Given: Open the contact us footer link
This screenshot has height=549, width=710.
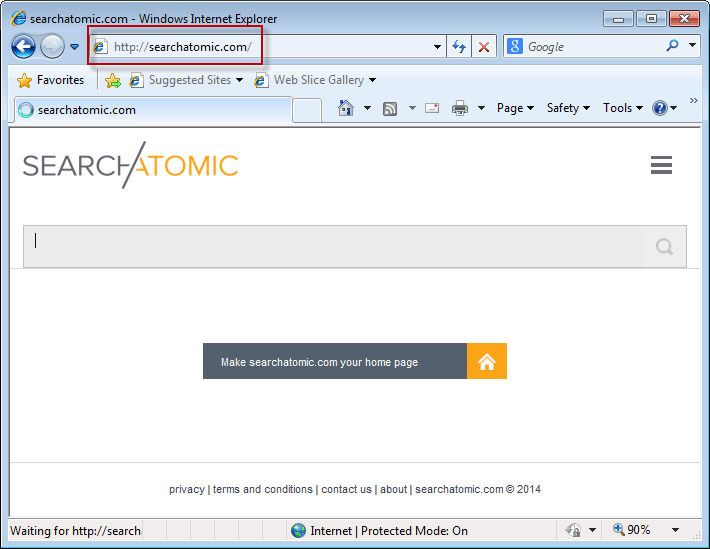Looking at the screenshot, I should 346,490.
